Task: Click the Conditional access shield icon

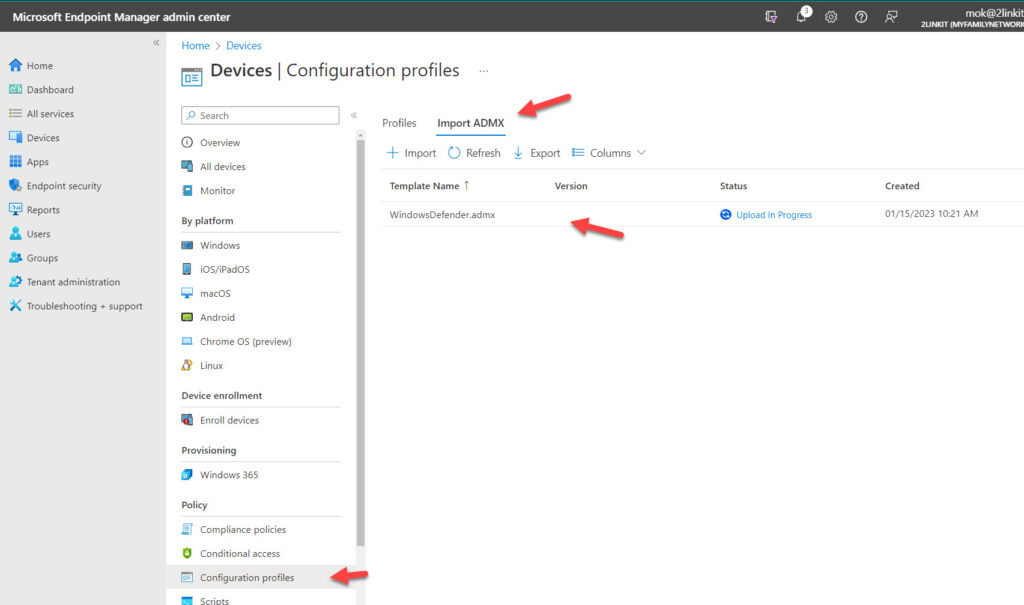Action: click(187, 553)
